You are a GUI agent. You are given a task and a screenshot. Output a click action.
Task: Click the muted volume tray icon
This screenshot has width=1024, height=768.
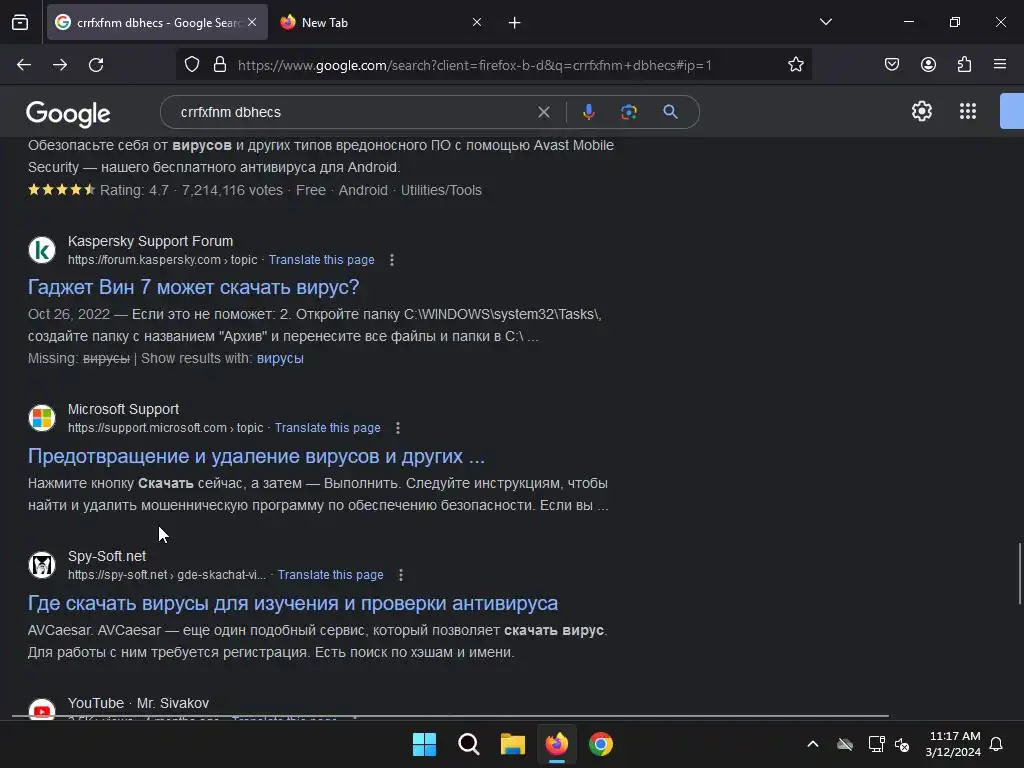pyautogui.click(x=902, y=744)
